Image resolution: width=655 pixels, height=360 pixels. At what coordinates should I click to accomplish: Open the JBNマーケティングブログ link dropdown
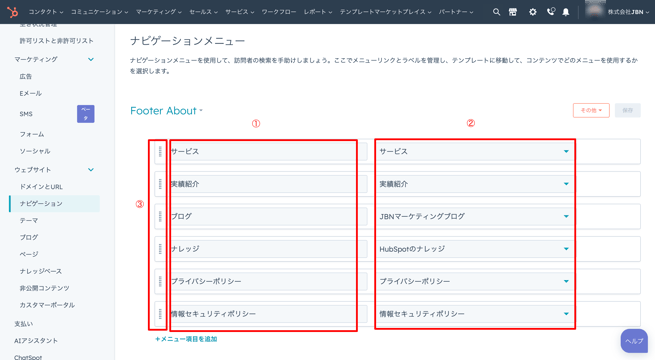pos(475,216)
